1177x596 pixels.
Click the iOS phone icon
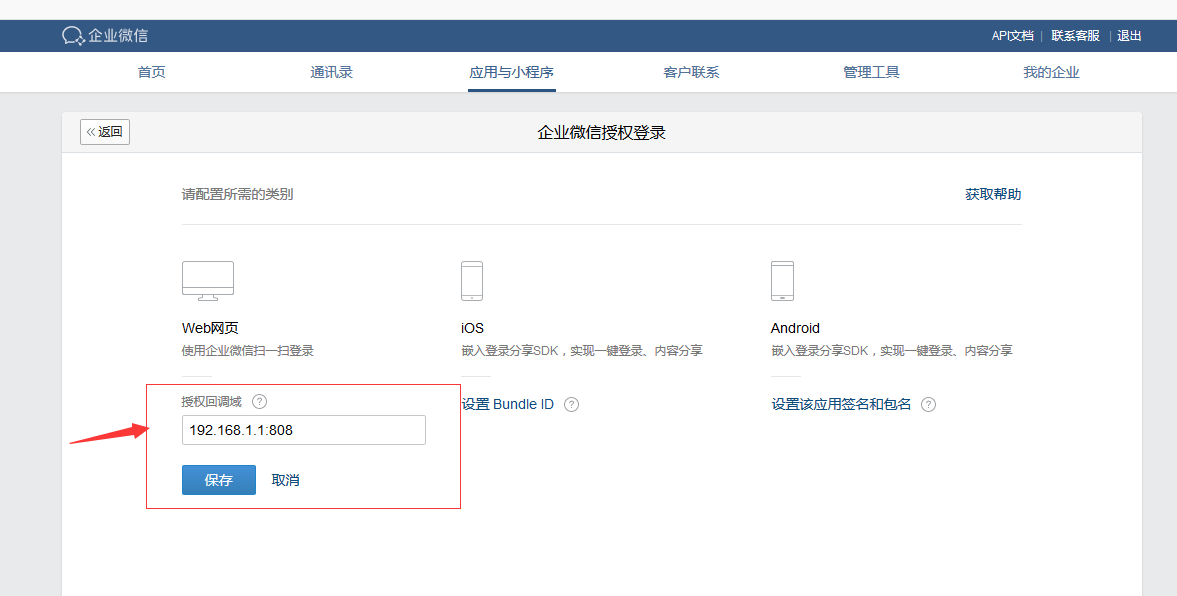[472, 281]
